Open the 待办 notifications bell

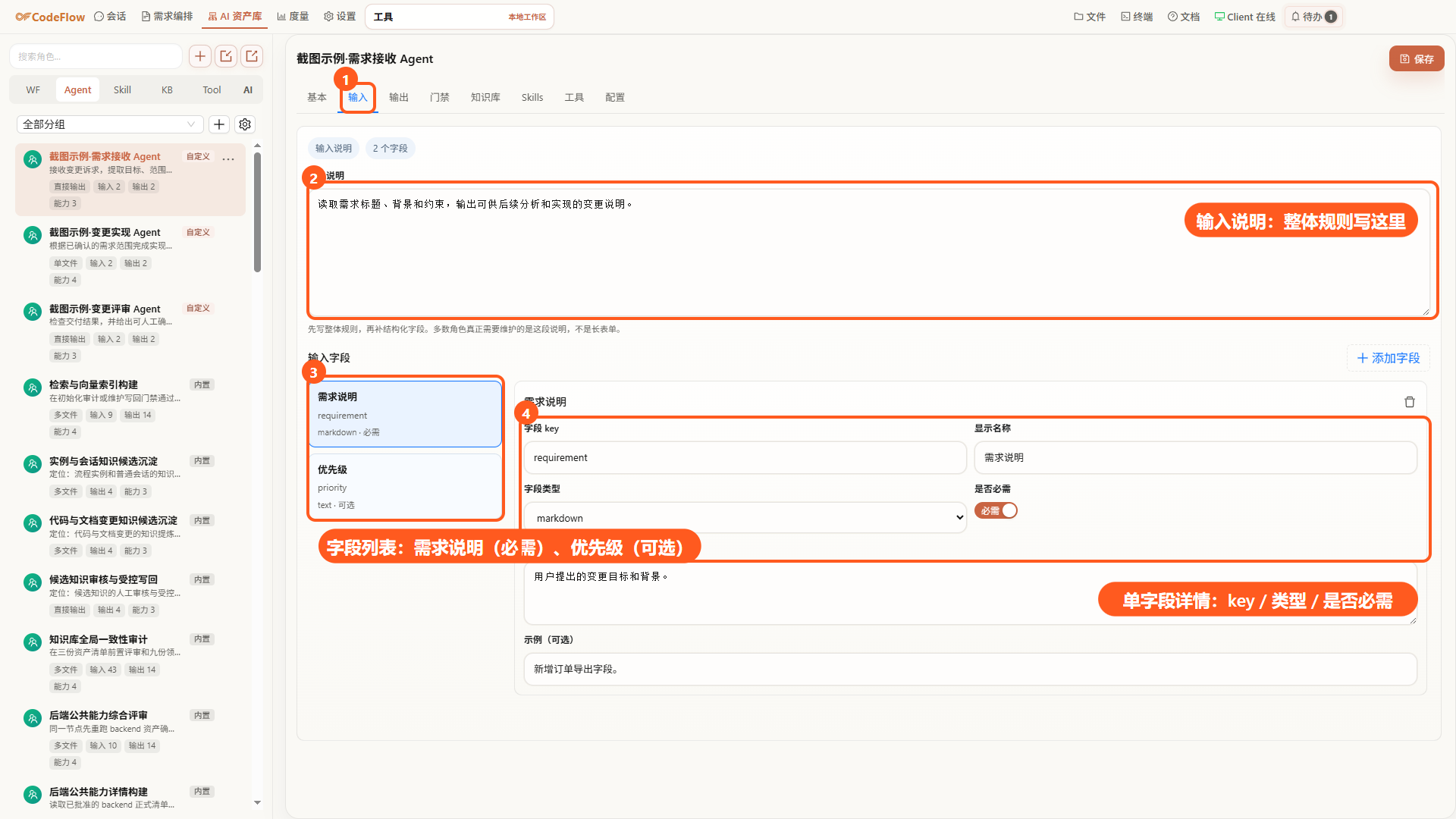point(1313,17)
